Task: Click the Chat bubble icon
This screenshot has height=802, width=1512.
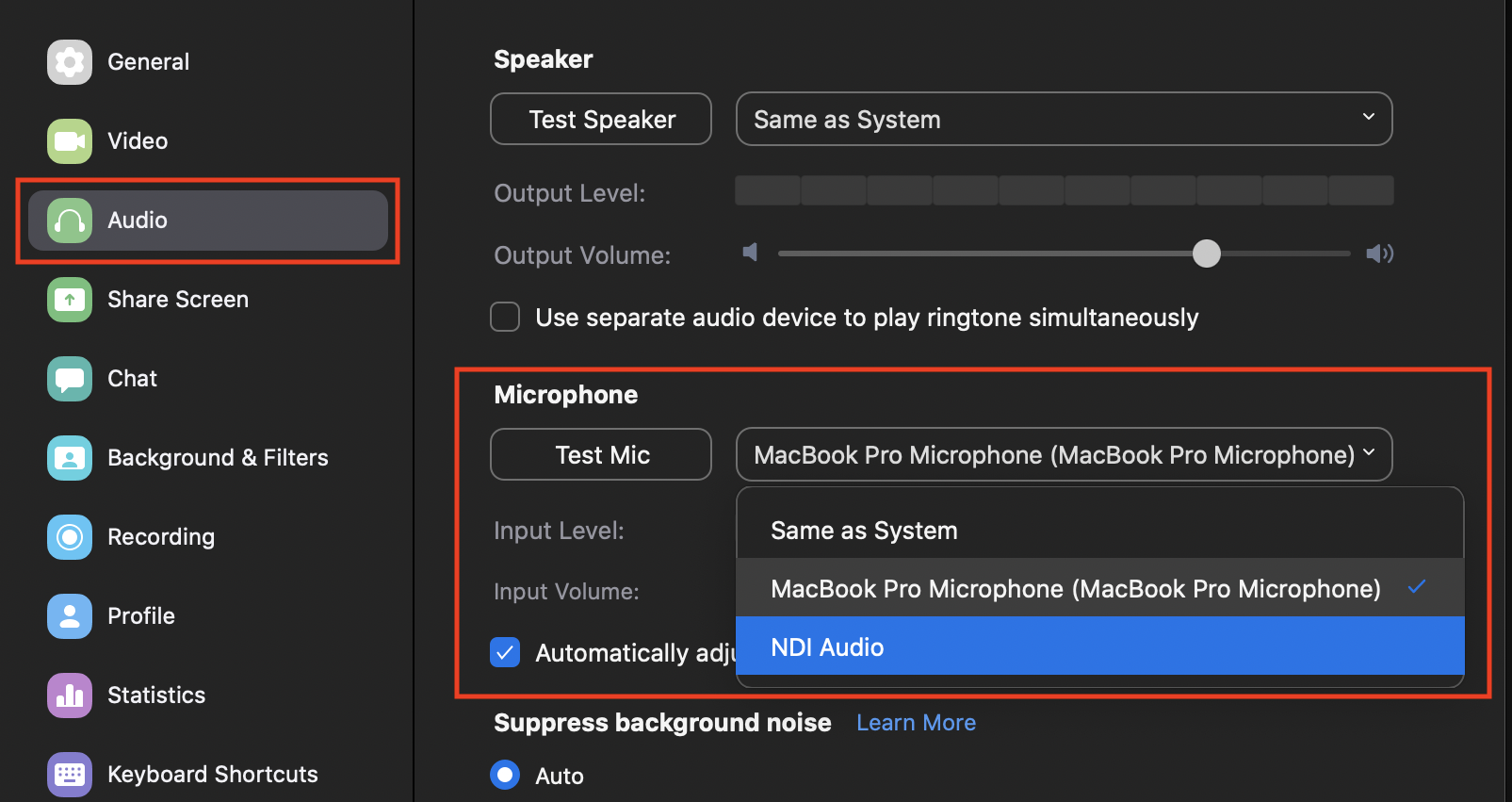Action: tap(70, 379)
